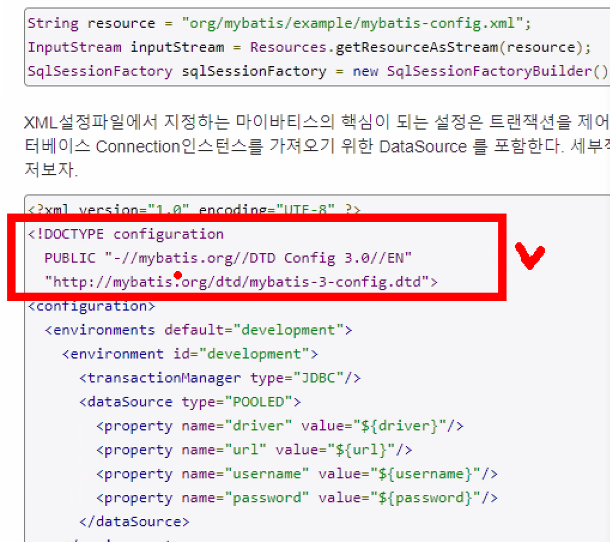Viewport: 610px width, 542px height.
Task: Click the '<configuration>' opening tag
Action: point(91,306)
